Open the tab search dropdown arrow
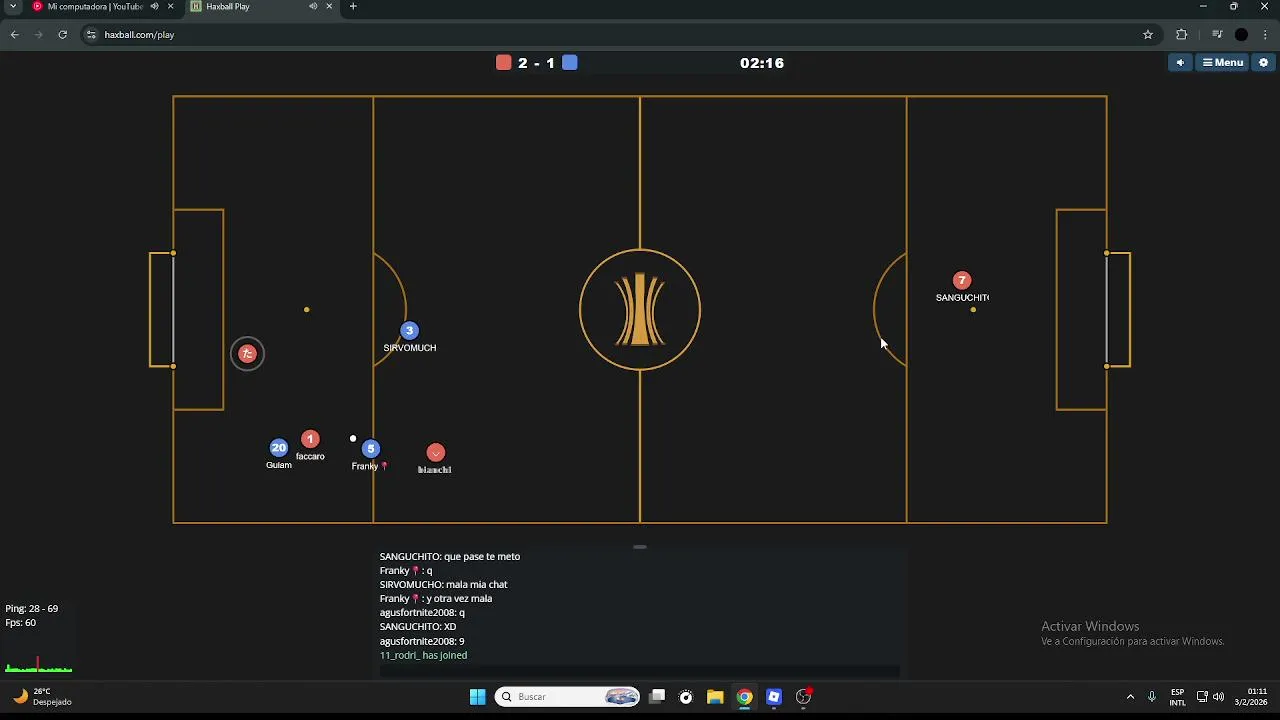The width and height of the screenshot is (1280, 720). [13, 6]
